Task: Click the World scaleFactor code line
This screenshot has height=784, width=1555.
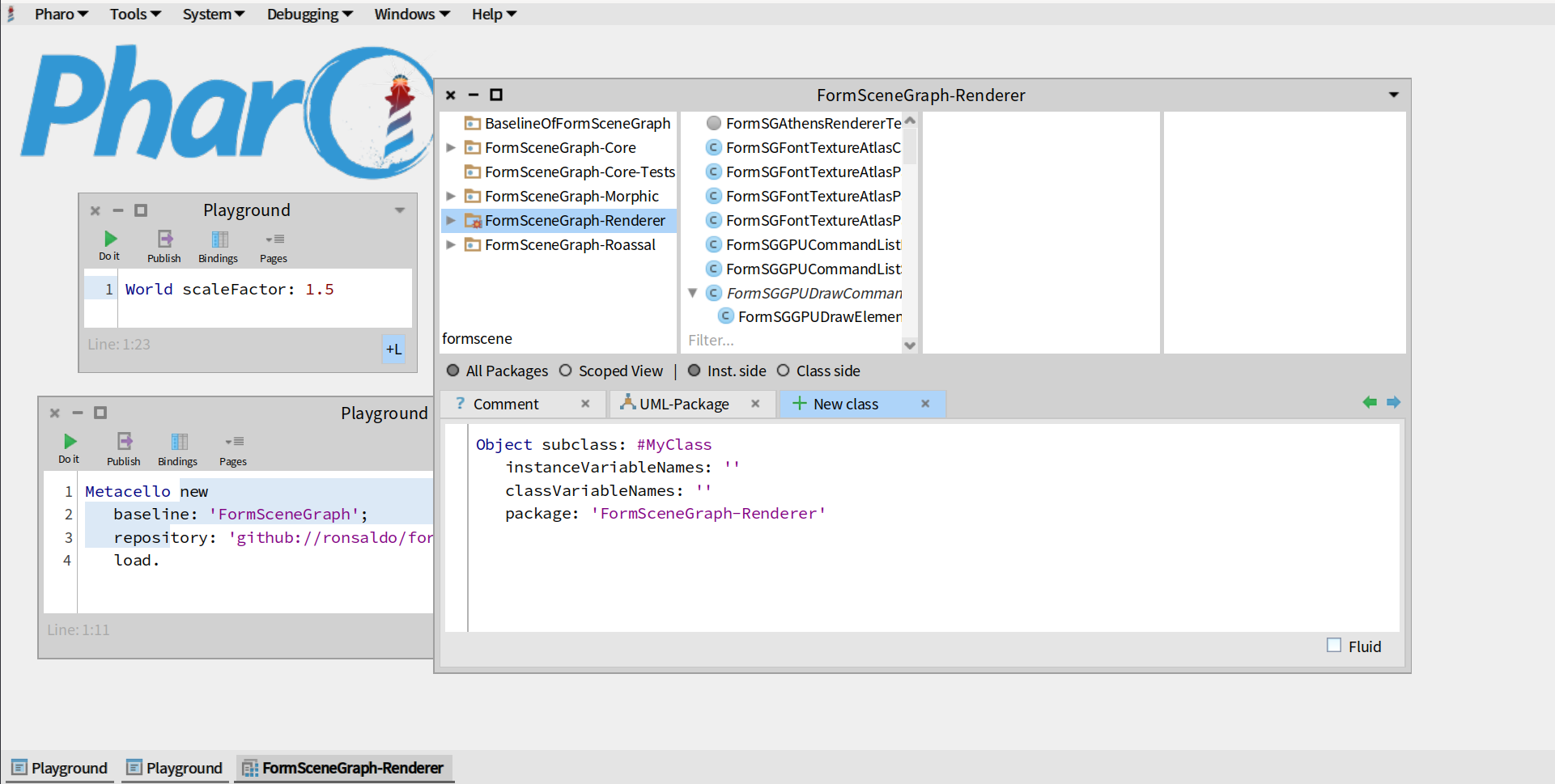Action: point(229,289)
